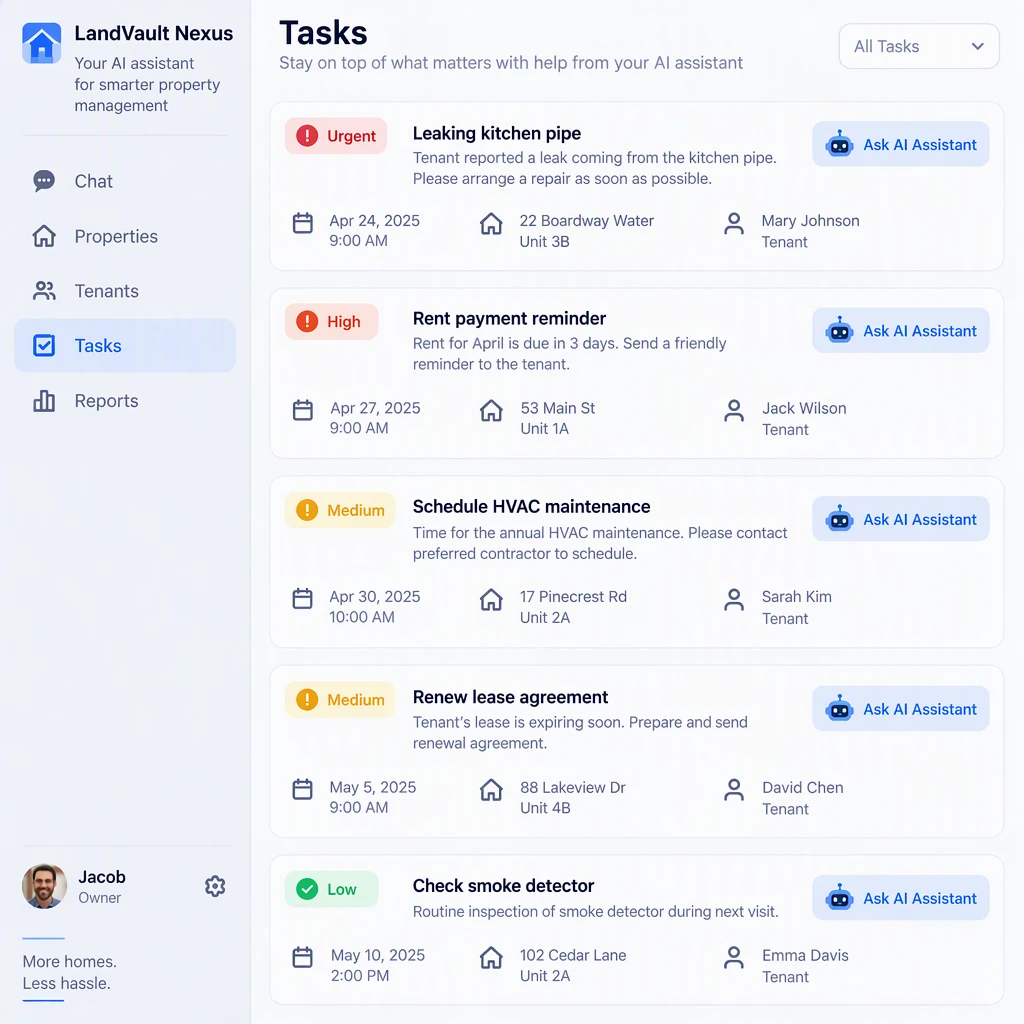Click the Reports bar chart icon
This screenshot has height=1024, width=1024.
(x=44, y=400)
